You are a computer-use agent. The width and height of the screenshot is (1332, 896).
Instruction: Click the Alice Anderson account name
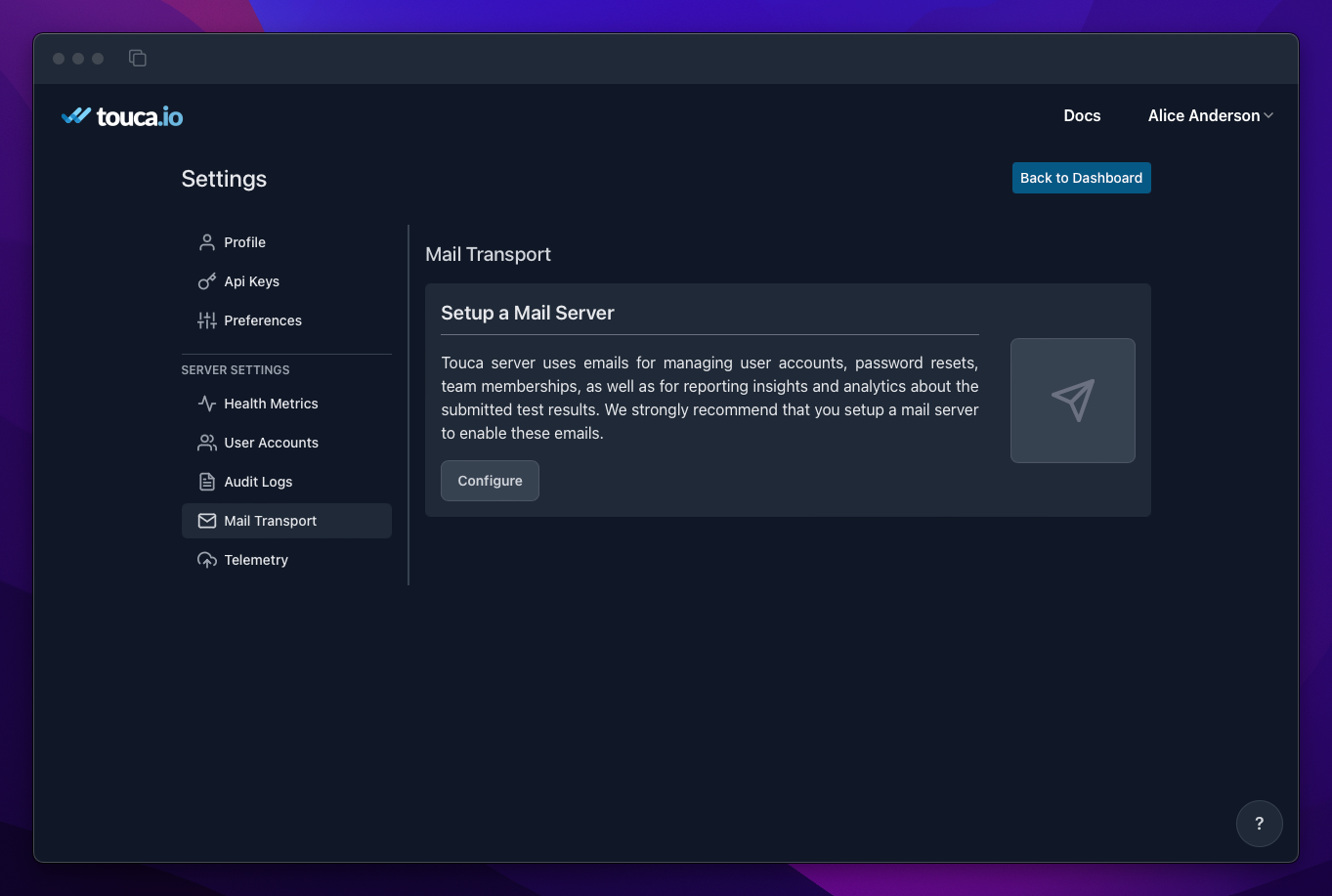pyautogui.click(x=1204, y=115)
